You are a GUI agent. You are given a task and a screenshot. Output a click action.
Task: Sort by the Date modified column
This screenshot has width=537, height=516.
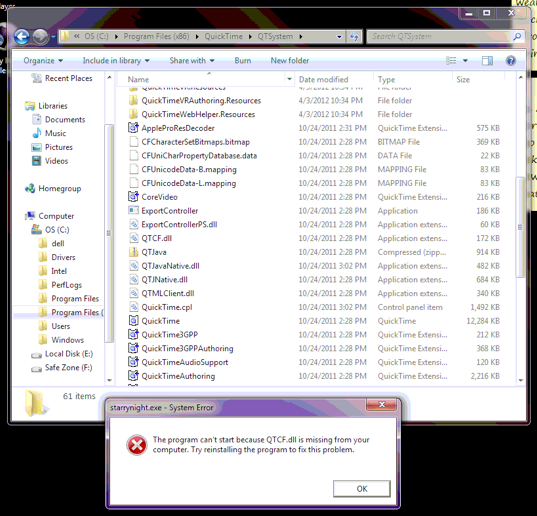[323, 79]
